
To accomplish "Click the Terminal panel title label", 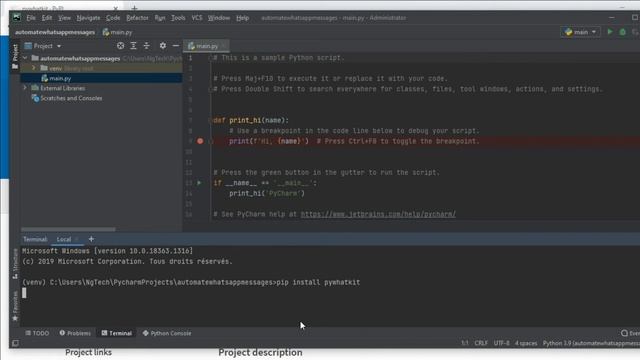I will click(x=35, y=239).
